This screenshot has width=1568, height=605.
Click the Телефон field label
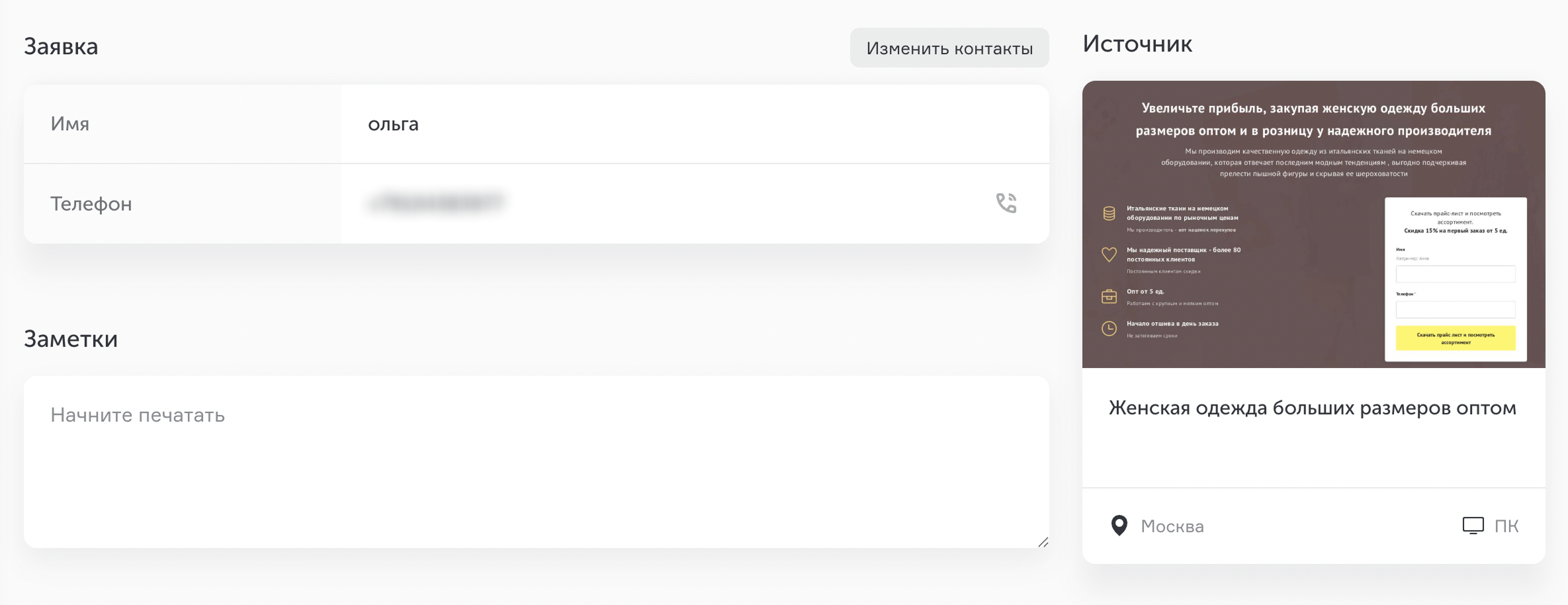pyautogui.click(x=91, y=204)
